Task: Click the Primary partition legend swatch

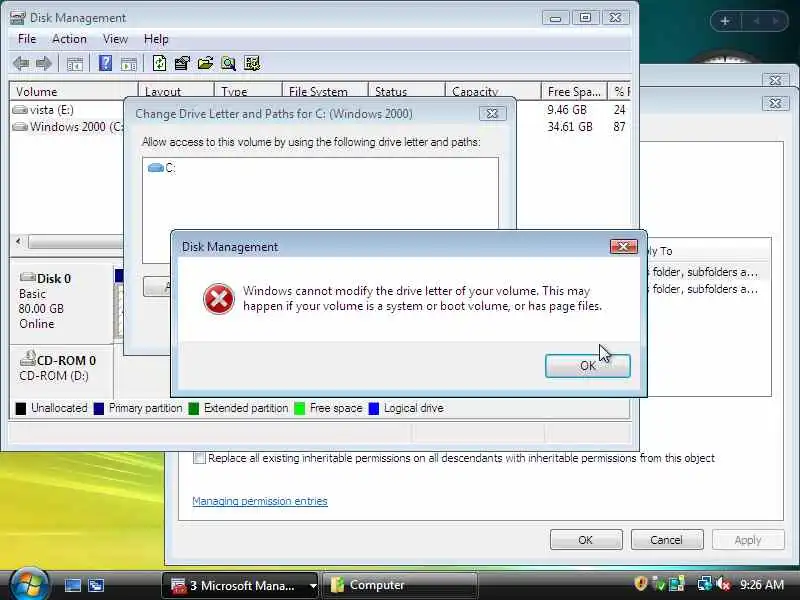Action: tap(99, 409)
